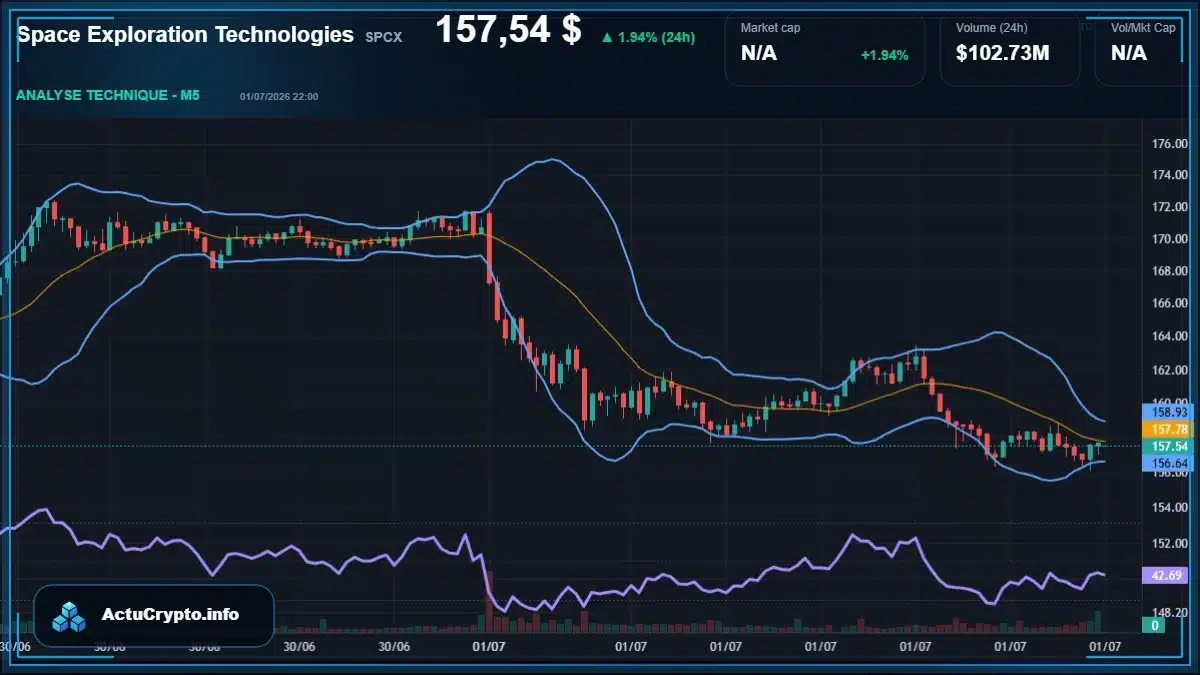Click the Space Exploration Technologies title
This screenshot has width=1200, height=675.
pos(186,34)
